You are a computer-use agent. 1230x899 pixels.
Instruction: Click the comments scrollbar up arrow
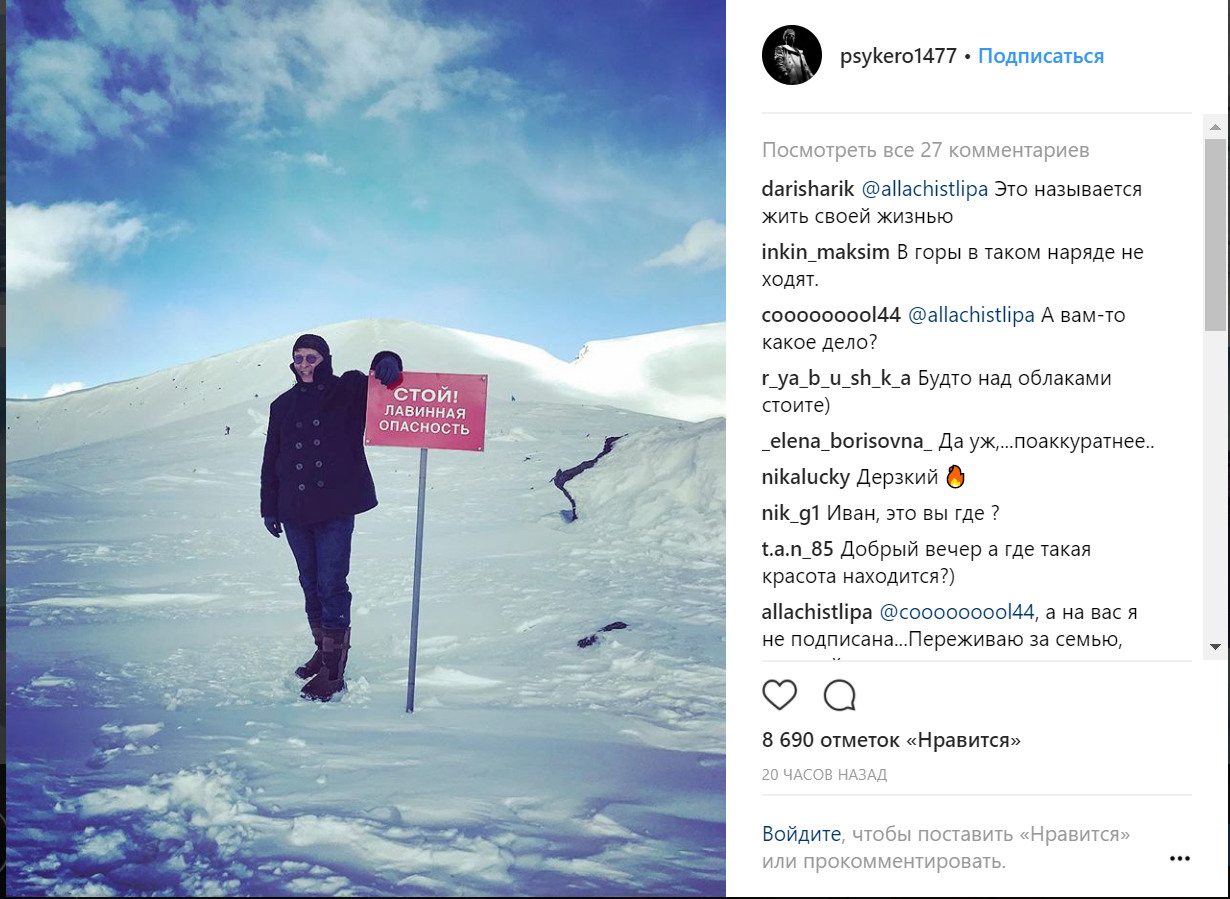pos(1215,127)
